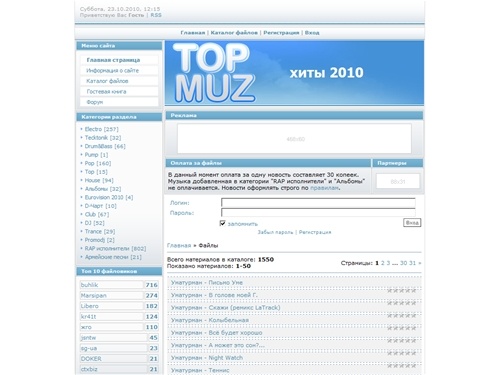500x375 pixels.
Task: Open Pop [160] category
Action: point(98,163)
